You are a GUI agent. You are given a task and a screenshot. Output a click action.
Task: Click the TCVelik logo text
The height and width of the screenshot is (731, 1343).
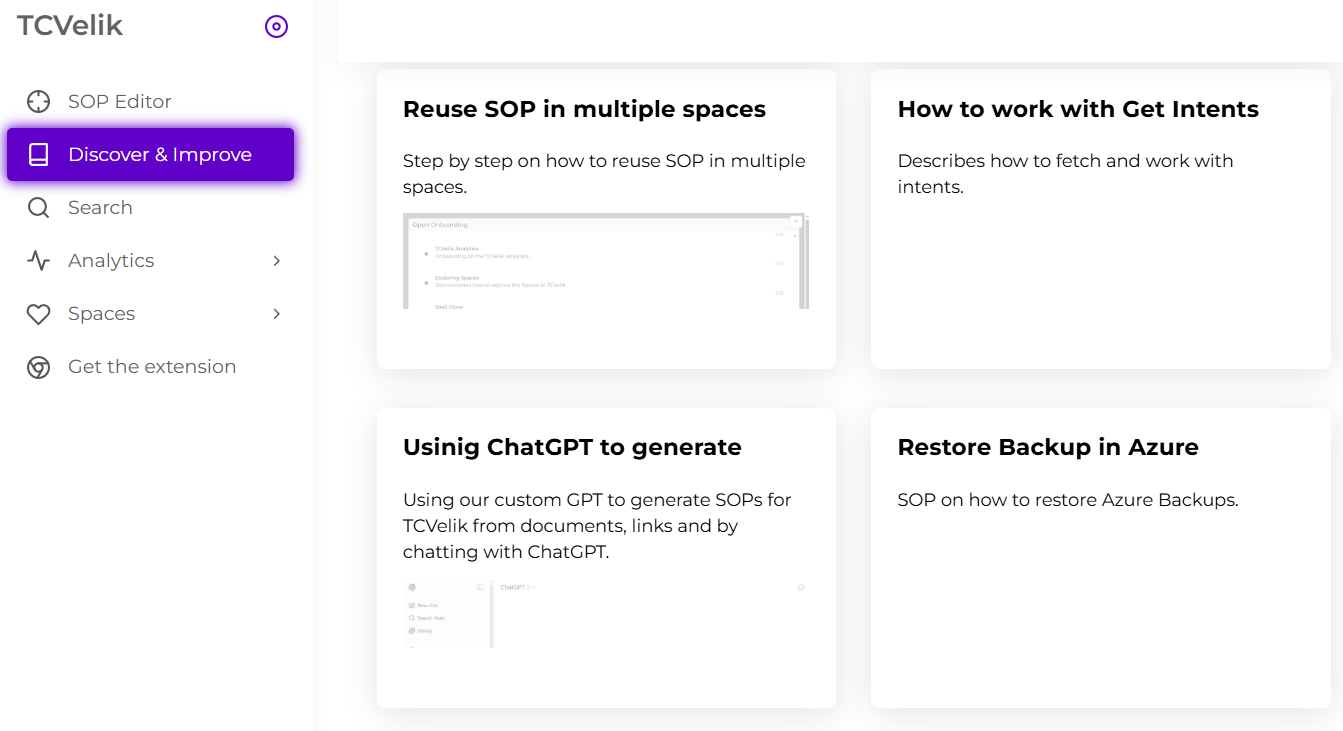click(x=70, y=26)
